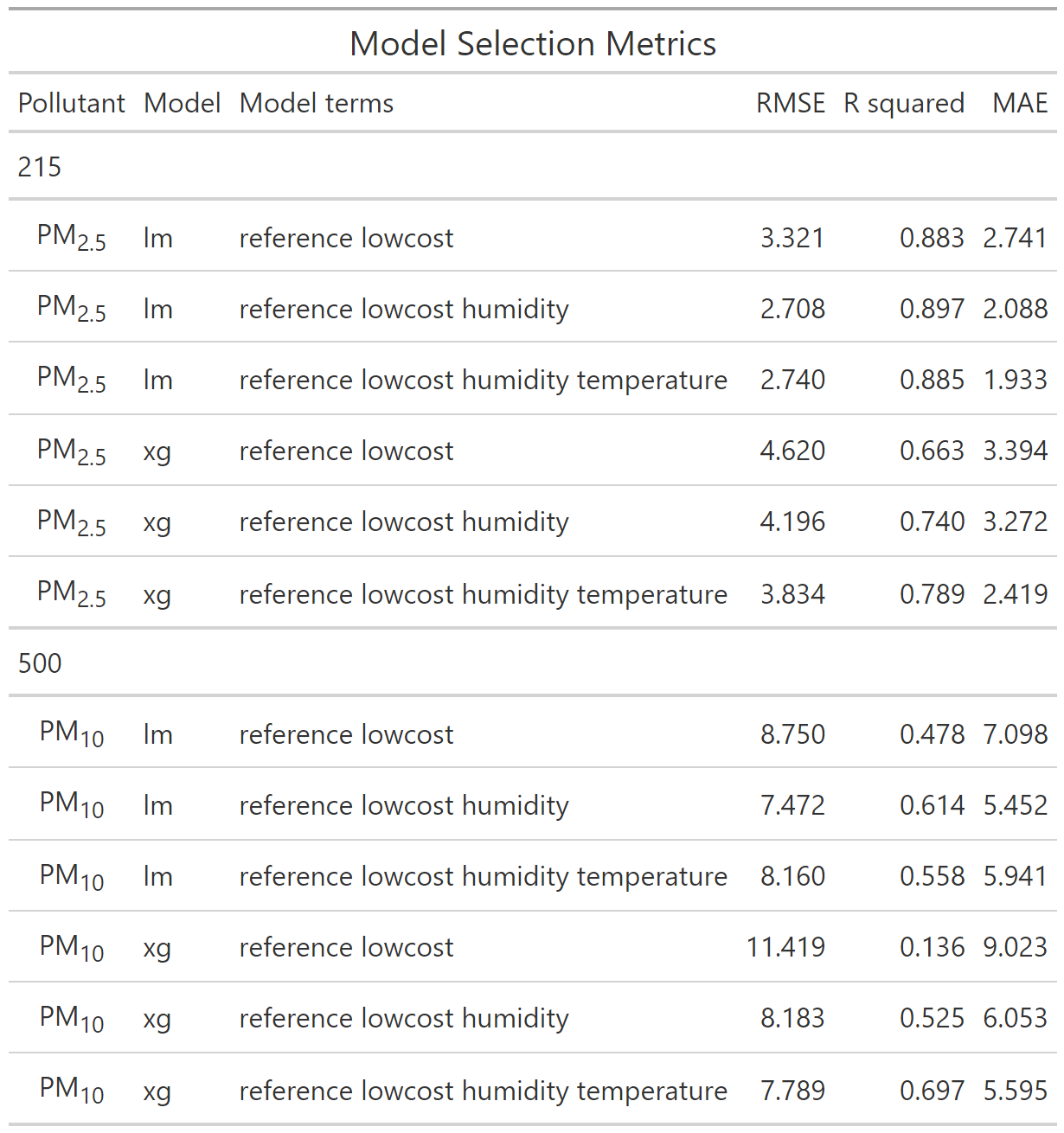The height and width of the screenshot is (1133, 1064).
Task: Select R squared value 0.697
Action: (x=932, y=1091)
